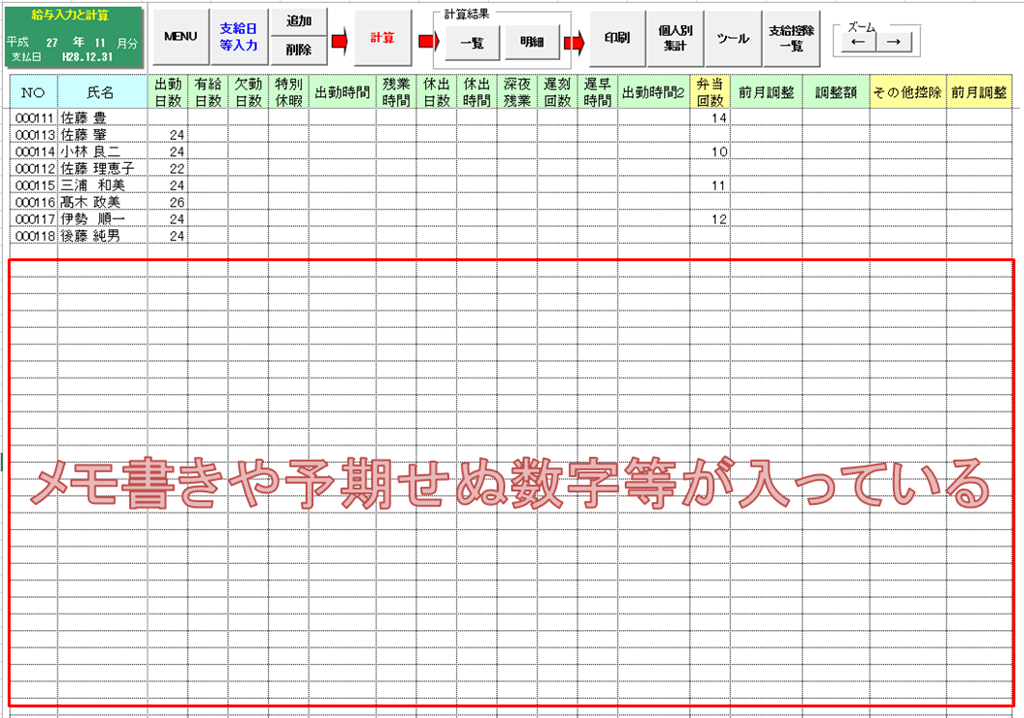Screen dimensions: 1024x718
Task: Open 個人別集計
Action: (674, 38)
